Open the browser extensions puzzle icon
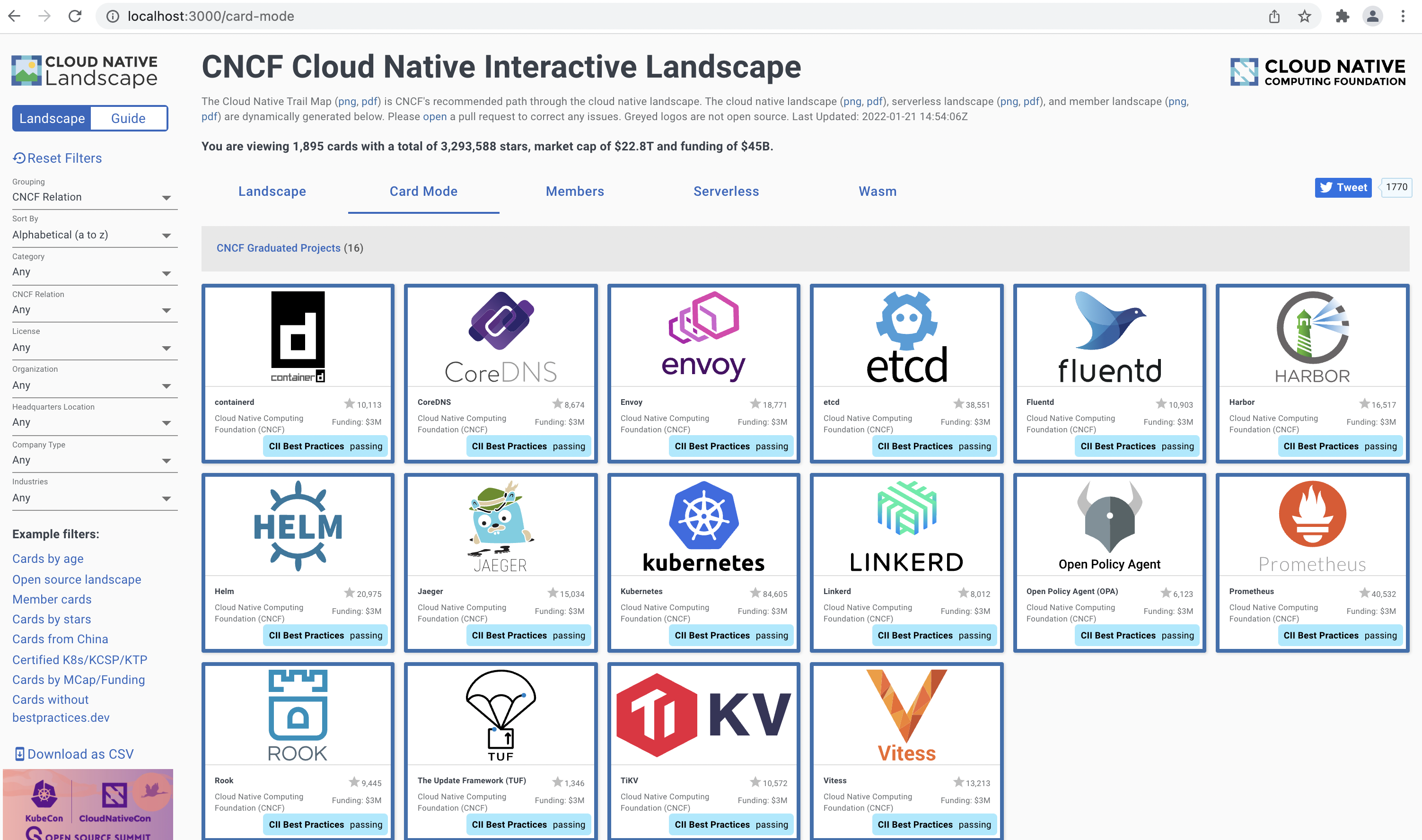 (1342, 16)
